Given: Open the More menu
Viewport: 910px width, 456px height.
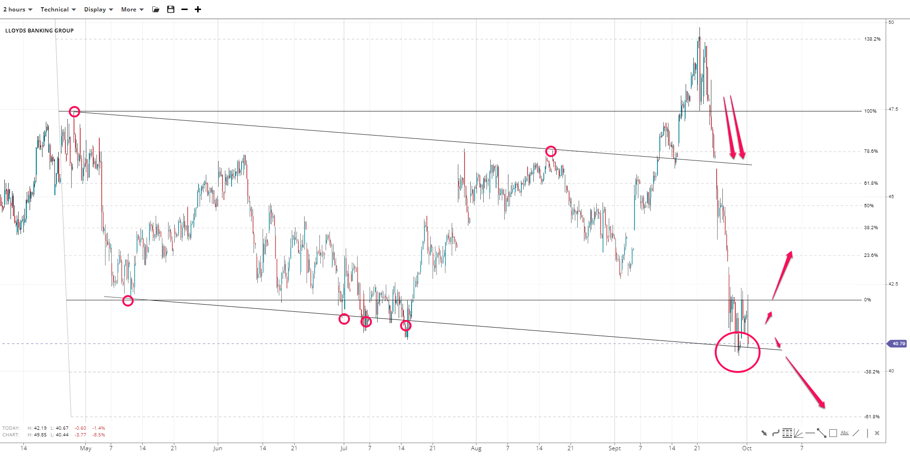Looking at the screenshot, I should (x=131, y=9).
